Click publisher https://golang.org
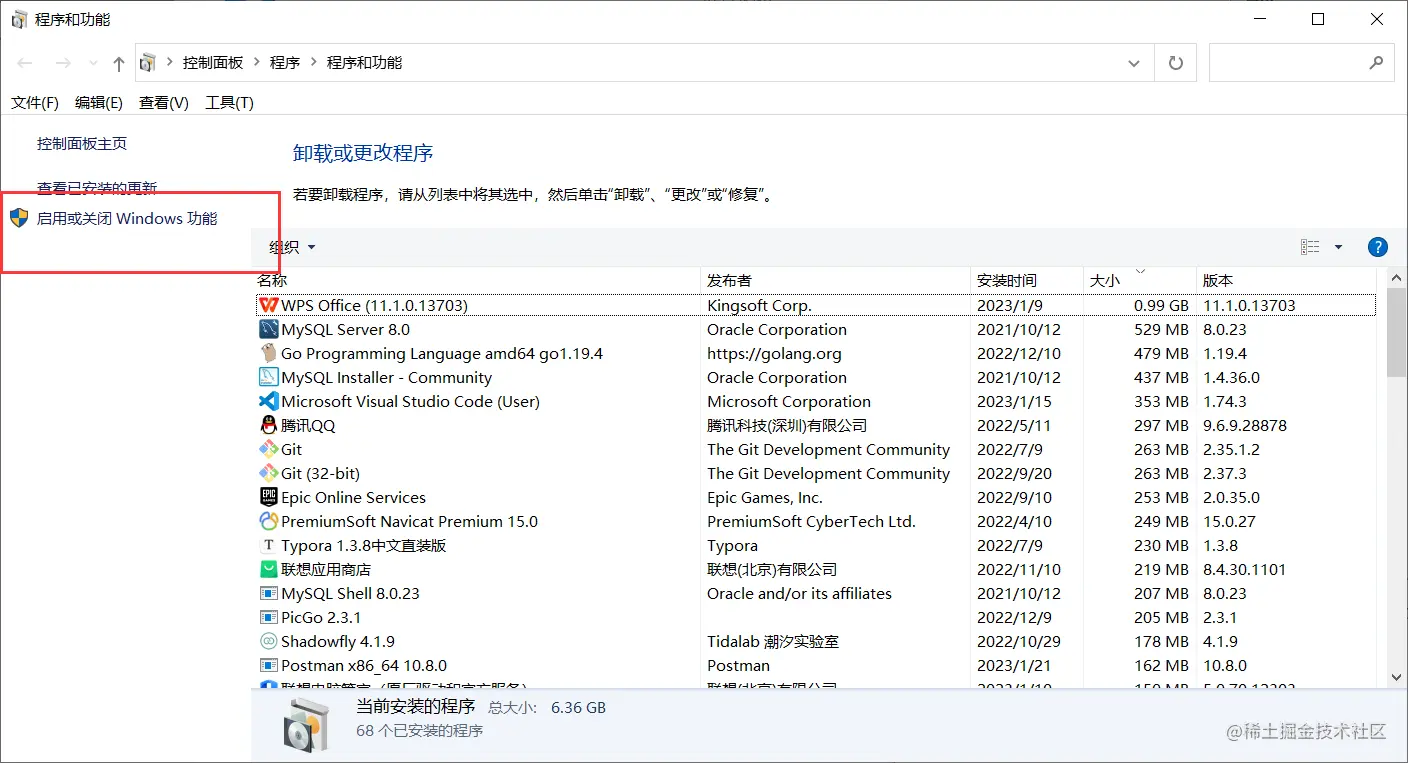 [774, 353]
